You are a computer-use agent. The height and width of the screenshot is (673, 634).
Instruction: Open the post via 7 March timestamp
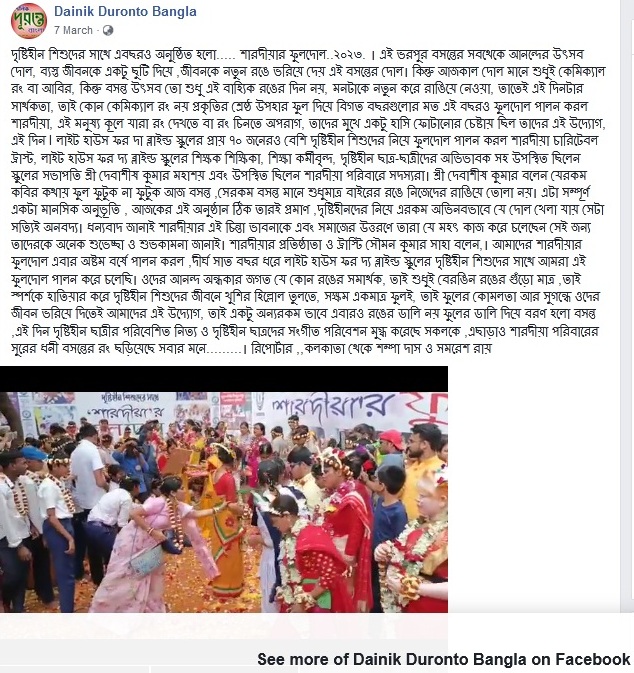(x=73, y=30)
